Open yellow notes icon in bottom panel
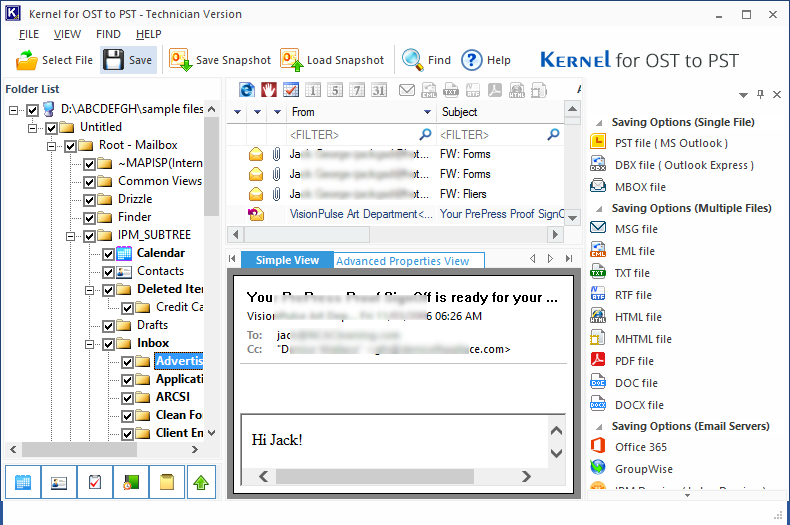This screenshot has width=790, height=525. 167,482
